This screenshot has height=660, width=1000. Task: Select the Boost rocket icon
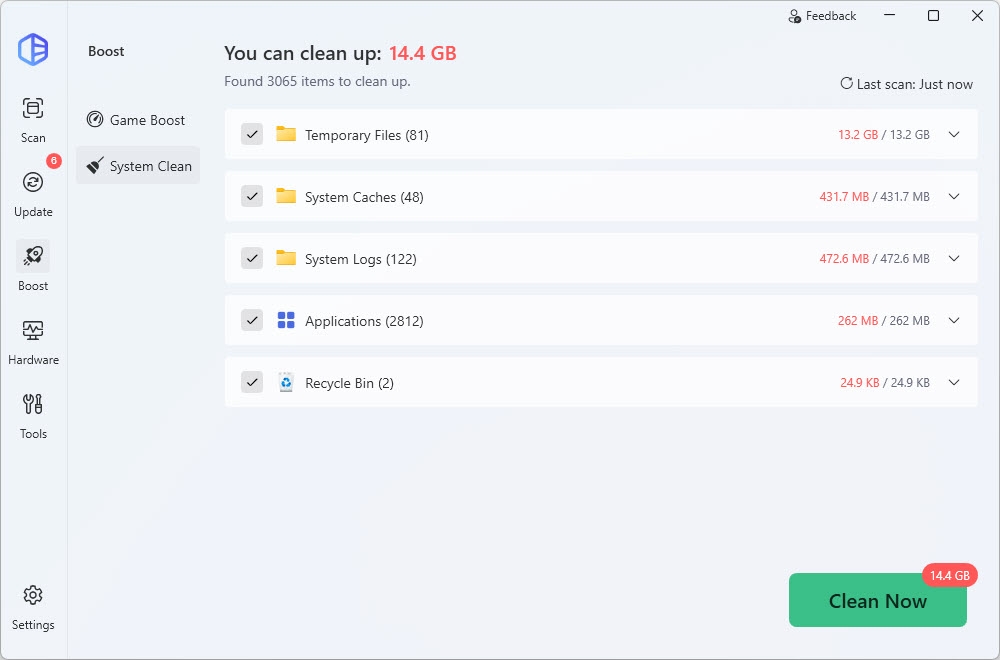pos(33,257)
